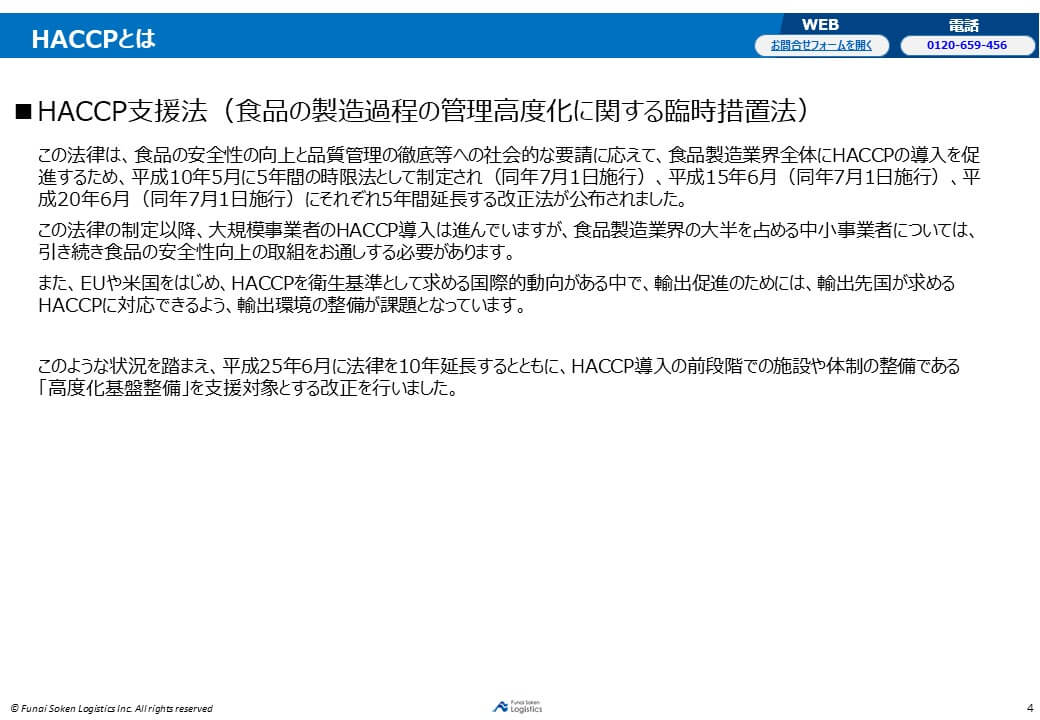Select the rounded phone number badge
1040x720 pixels.
click(965, 44)
